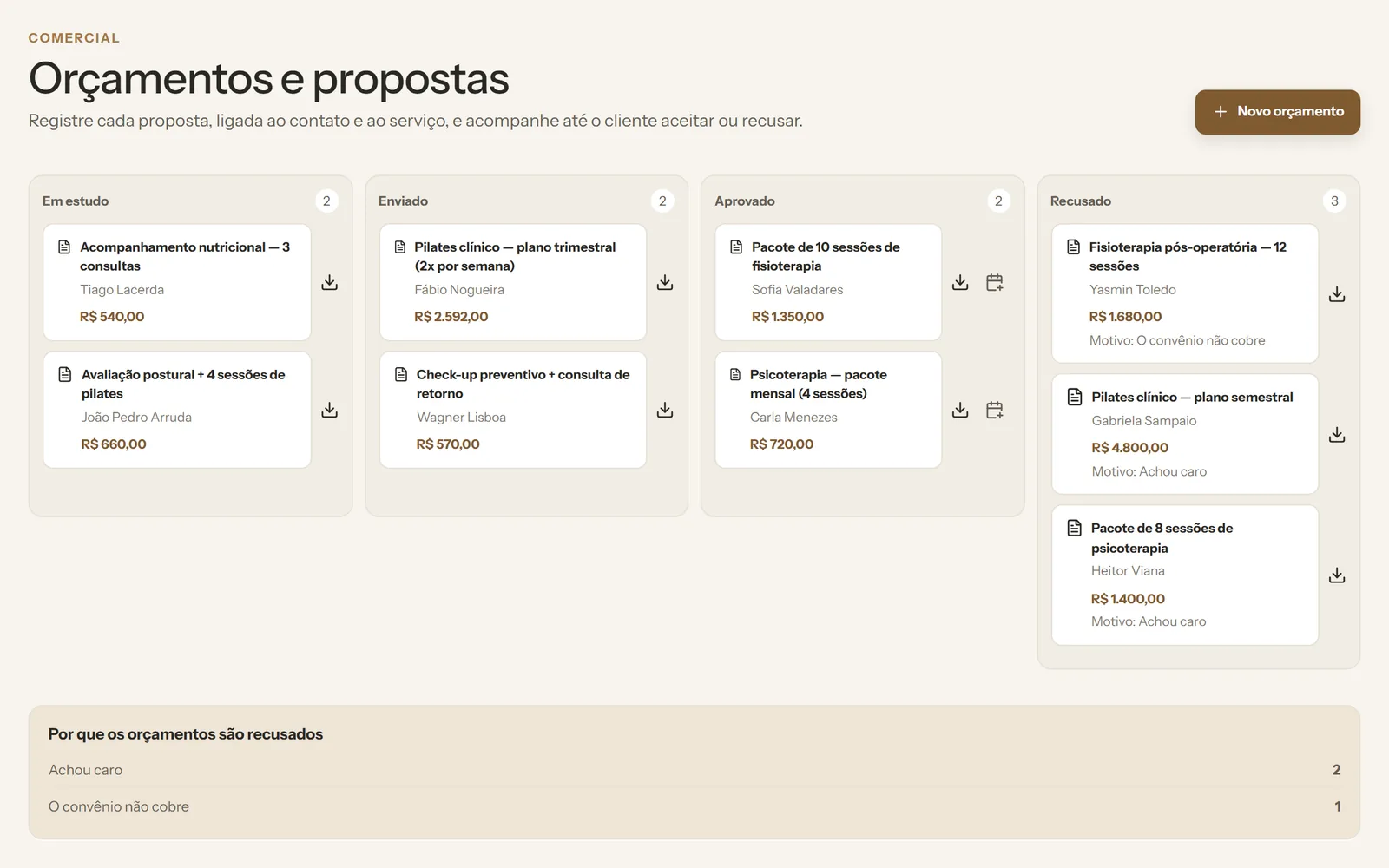Click contact name Carla Menezes
This screenshot has height=868, width=1389.
click(x=794, y=418)
